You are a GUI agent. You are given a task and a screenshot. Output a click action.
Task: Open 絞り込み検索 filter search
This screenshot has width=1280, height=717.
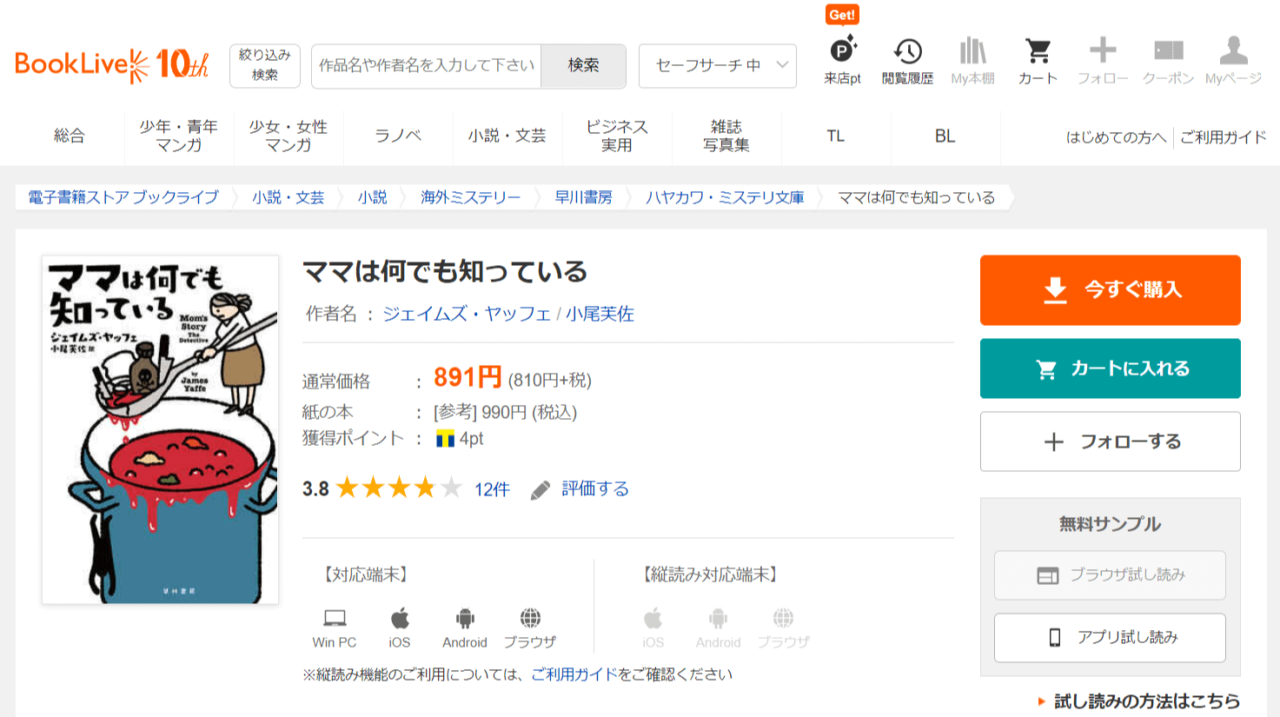pos(265,66)
